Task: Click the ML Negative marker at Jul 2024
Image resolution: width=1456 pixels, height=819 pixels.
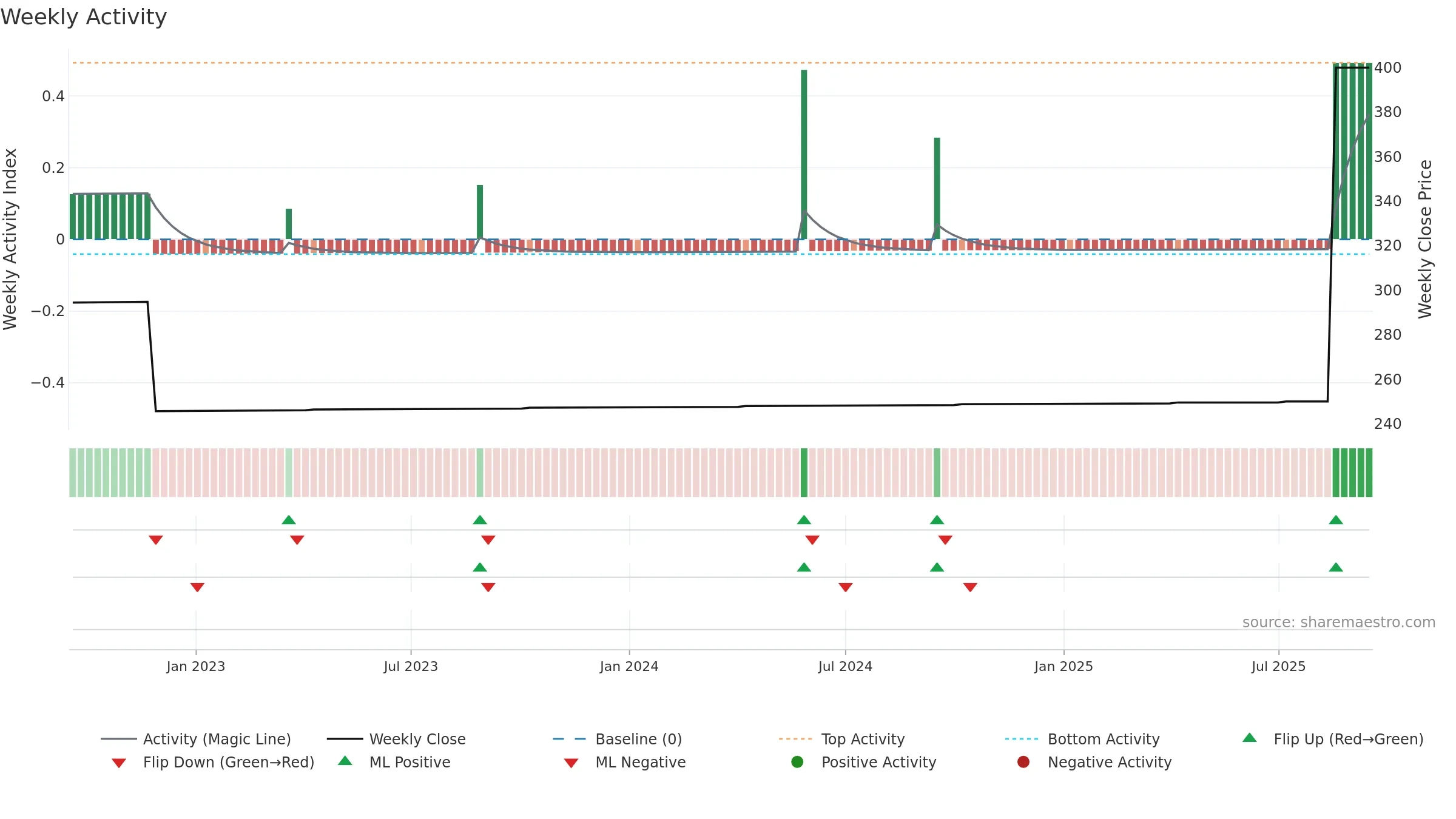Action: point(846,587)
